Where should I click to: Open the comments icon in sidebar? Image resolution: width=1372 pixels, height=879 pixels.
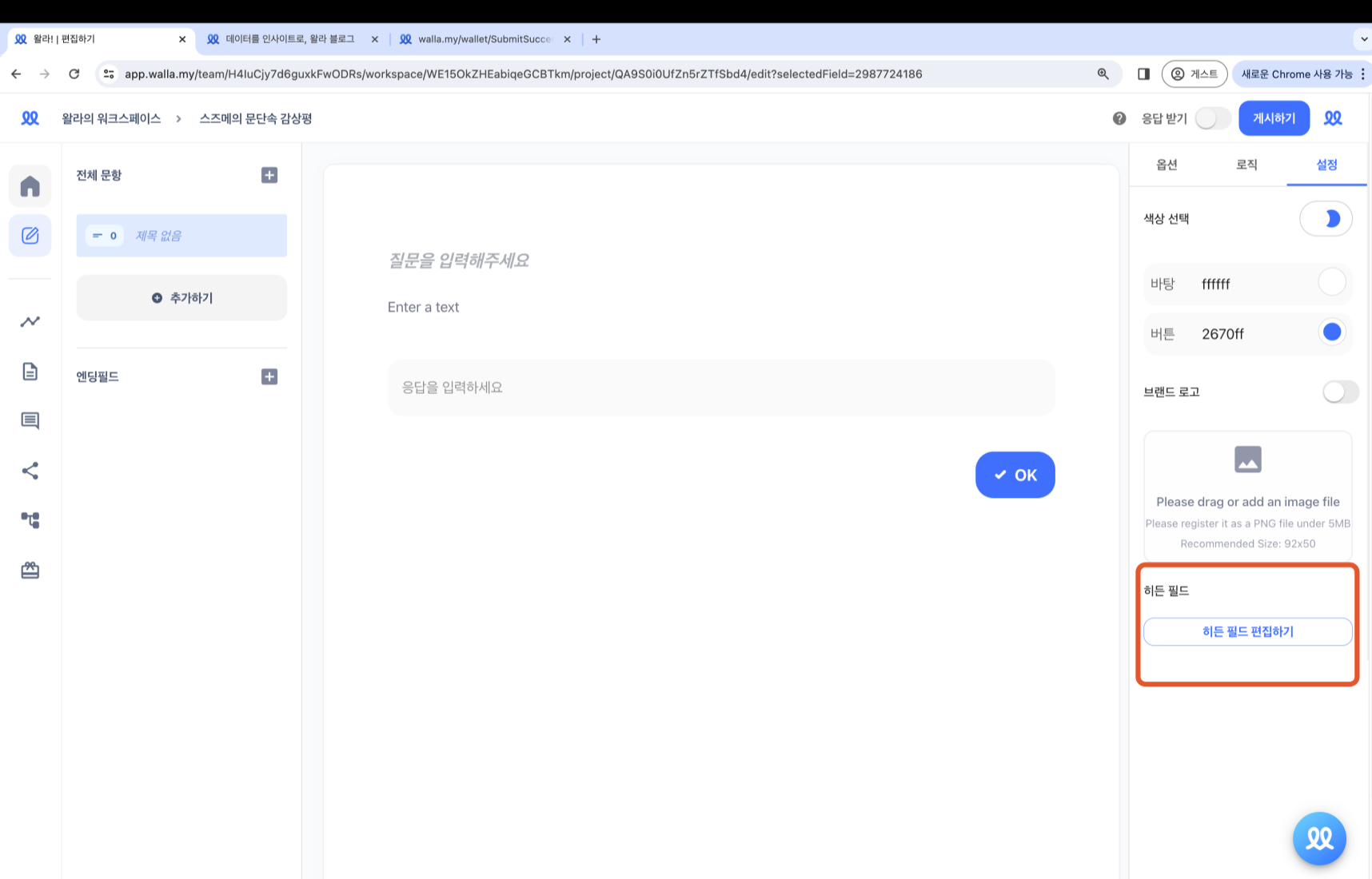30,421
